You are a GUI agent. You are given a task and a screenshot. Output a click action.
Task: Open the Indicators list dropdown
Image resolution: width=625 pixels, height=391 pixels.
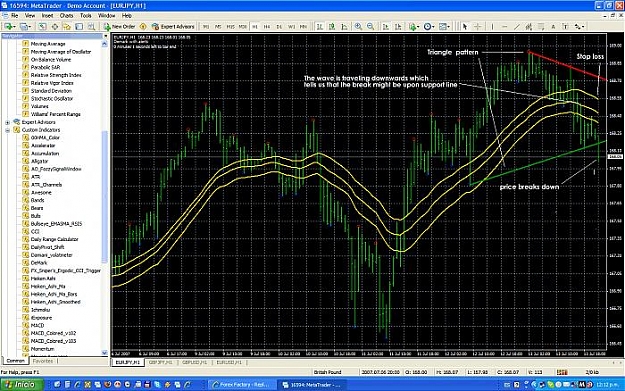tap(414, 26)
